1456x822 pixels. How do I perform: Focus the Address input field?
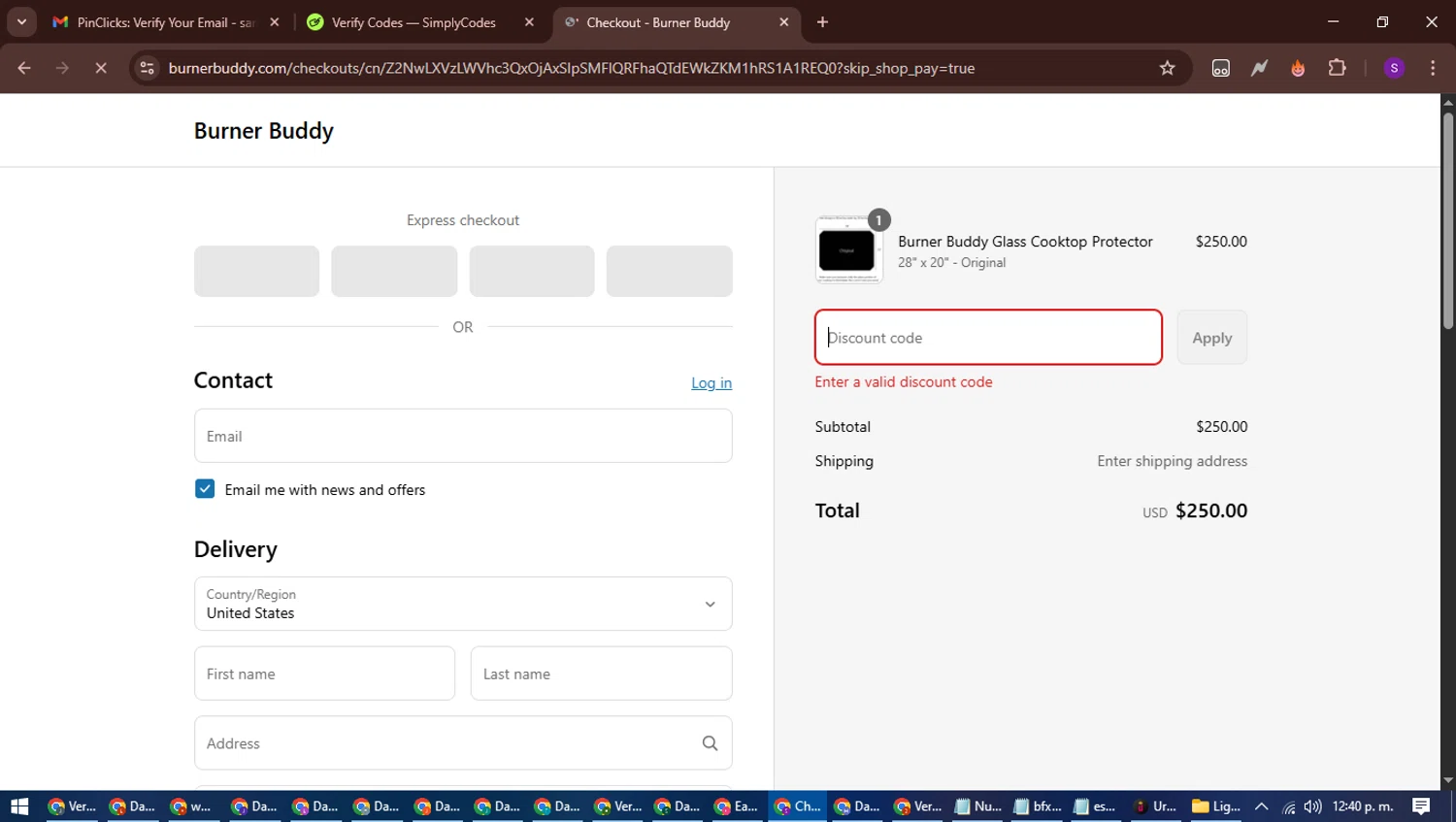point(463,743)
